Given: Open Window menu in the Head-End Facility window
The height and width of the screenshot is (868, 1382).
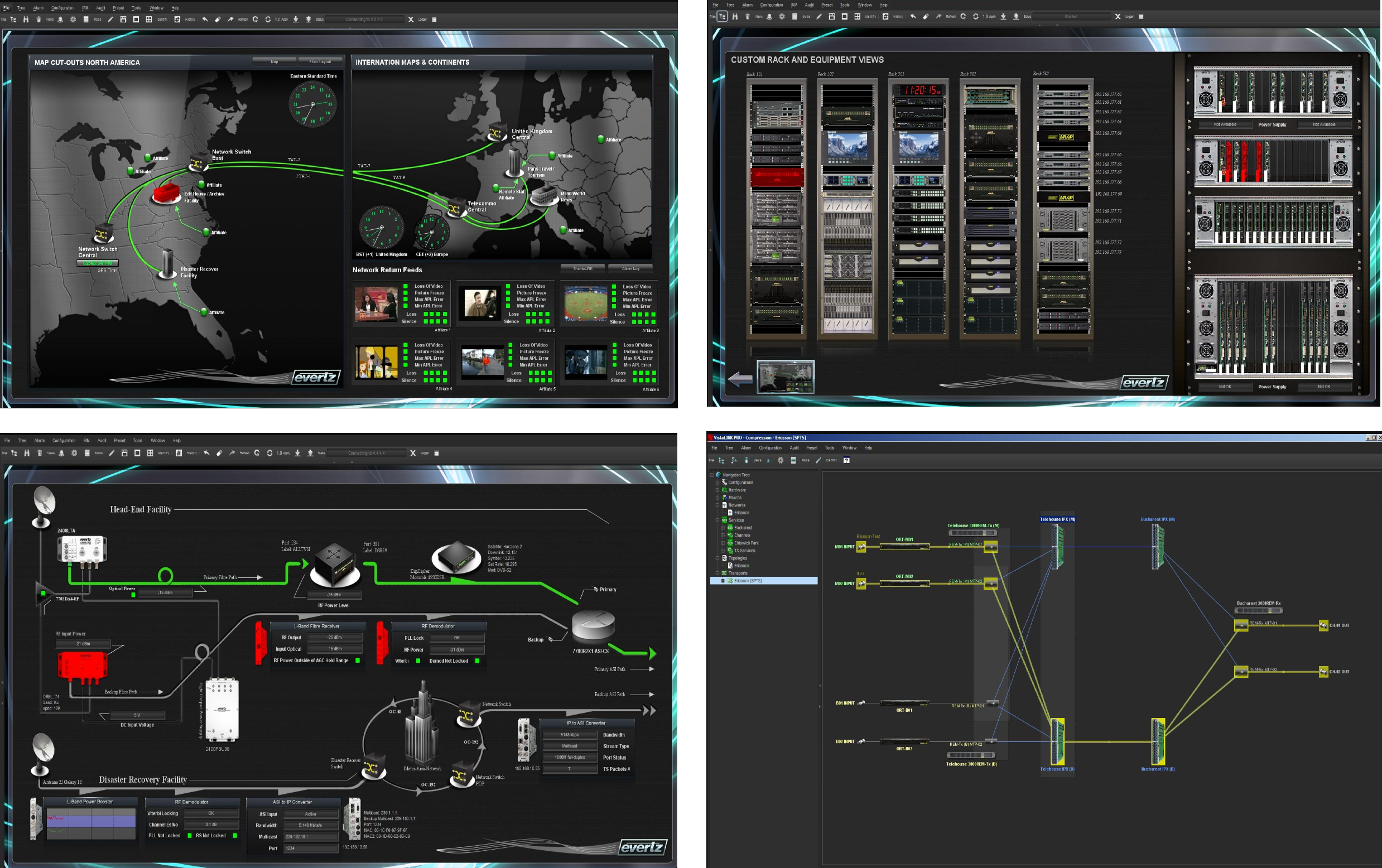Looking at the screenshot, I should [158, 441].
